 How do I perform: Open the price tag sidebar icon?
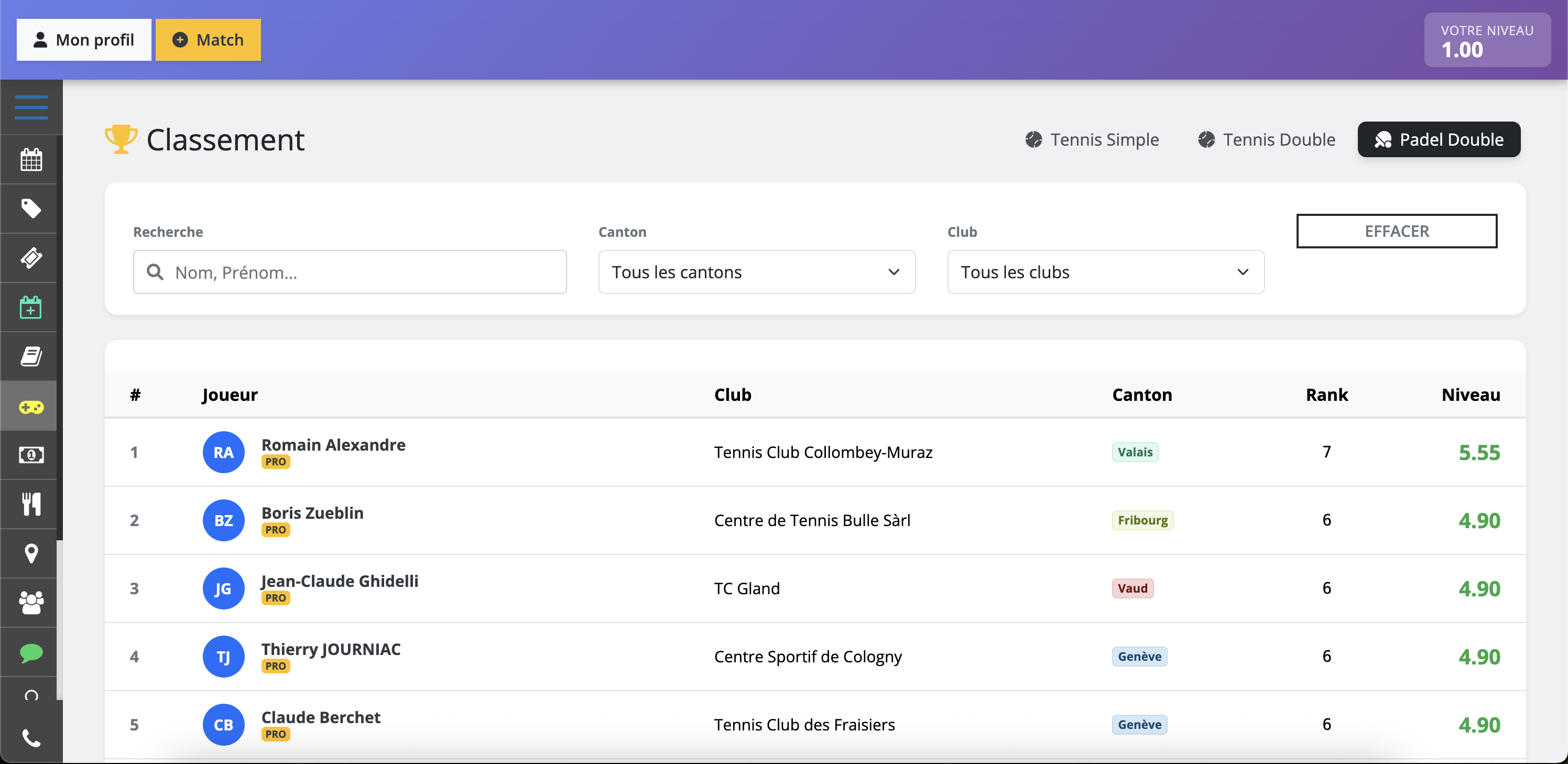click(x=31, y=209)
